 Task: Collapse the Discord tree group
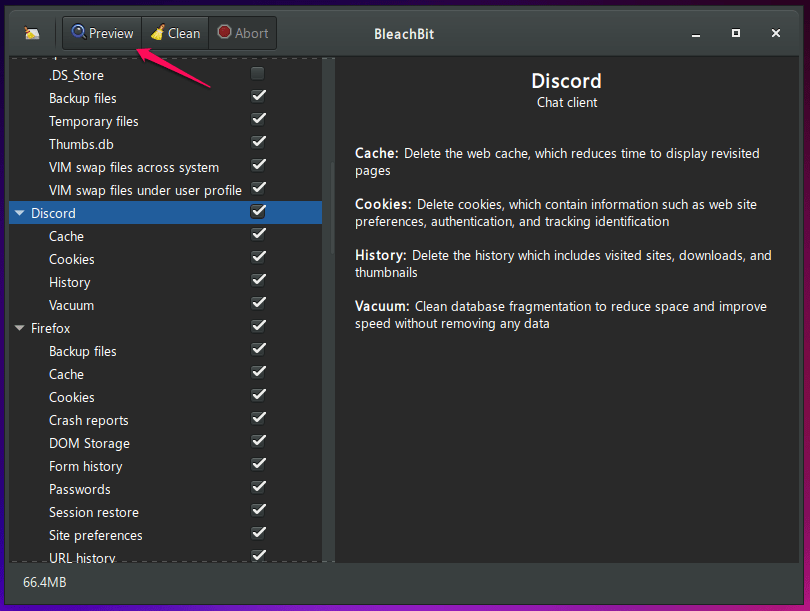[x=20, y=213]
